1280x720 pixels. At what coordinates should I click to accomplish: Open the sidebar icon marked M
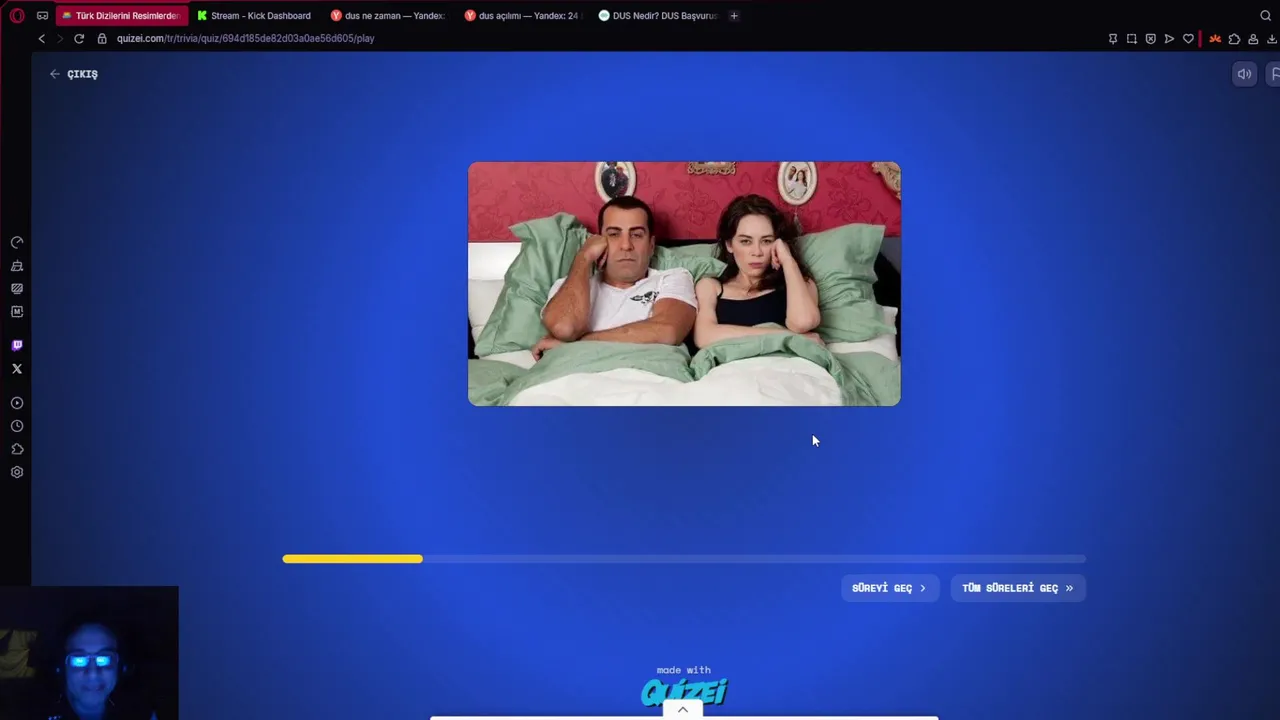point(17,312)
